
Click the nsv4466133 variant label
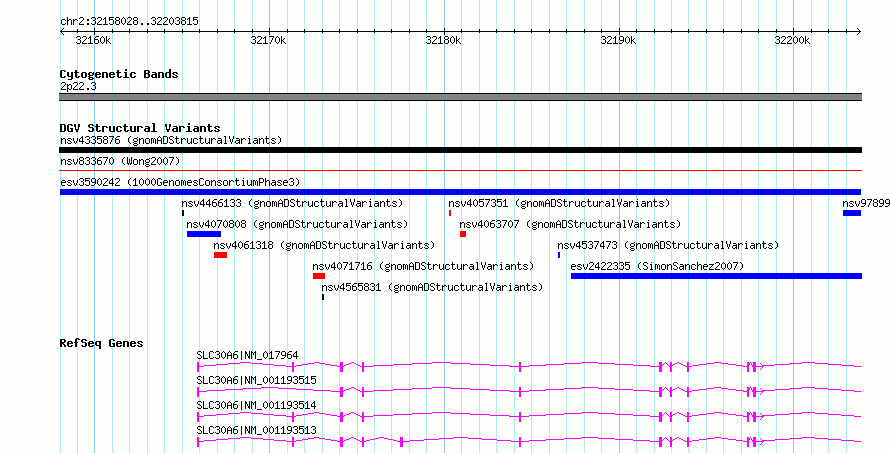coord(292,203)
